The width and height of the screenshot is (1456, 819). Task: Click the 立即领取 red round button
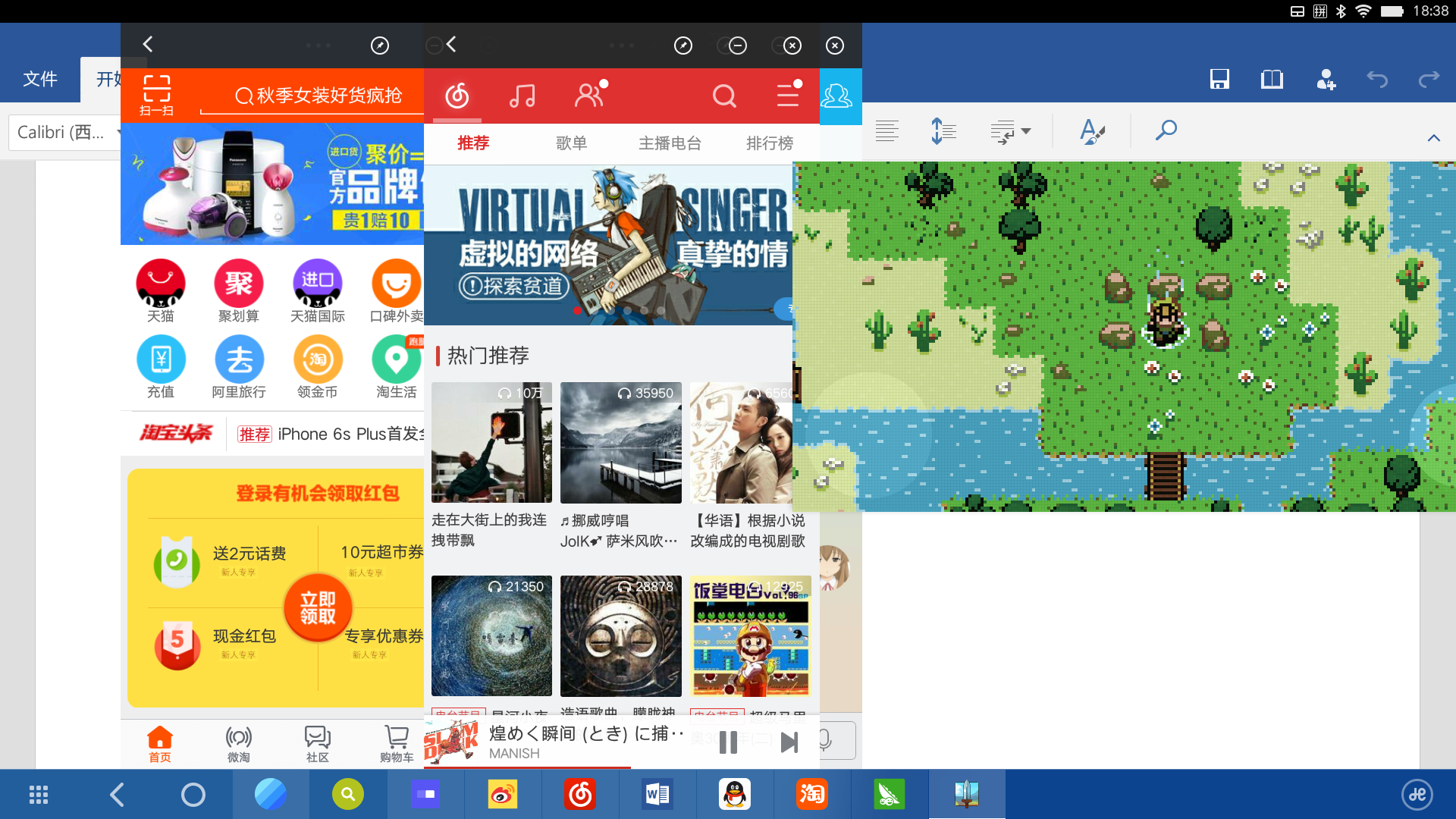coord(318,608)
